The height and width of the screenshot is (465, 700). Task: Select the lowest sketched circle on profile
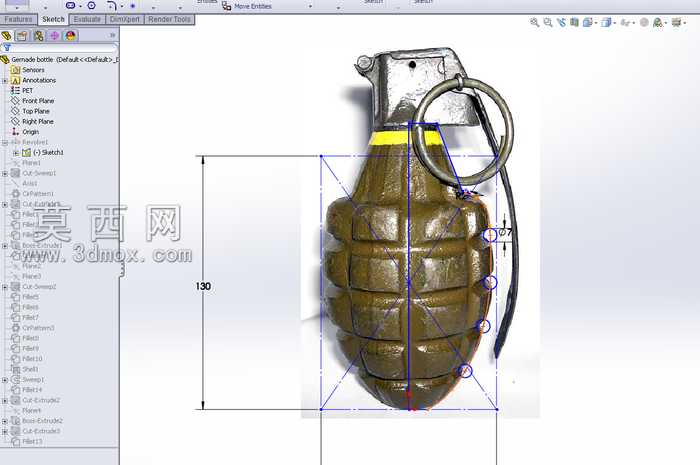click(x=465, y=370)
